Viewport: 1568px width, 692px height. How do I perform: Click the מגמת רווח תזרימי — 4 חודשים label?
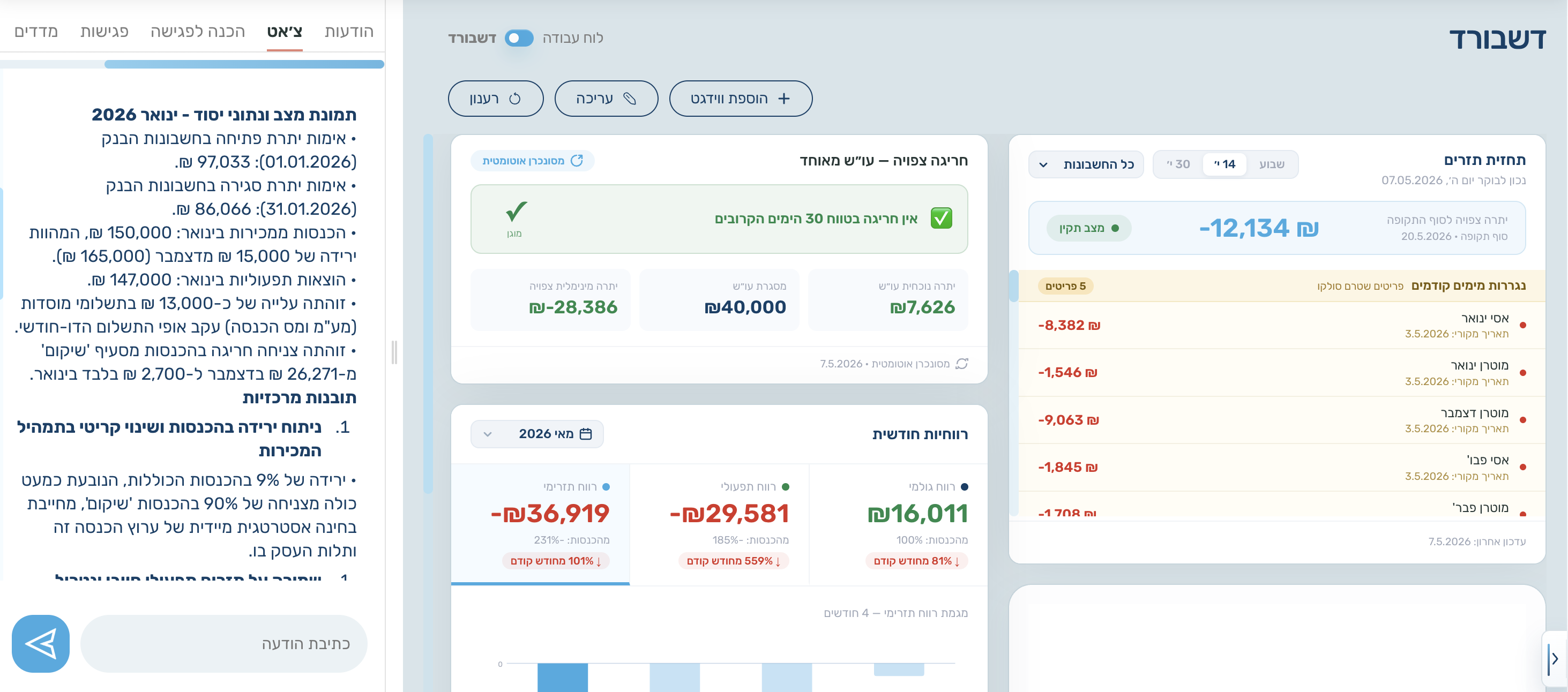pyautogui.click(x=895, y=613)
